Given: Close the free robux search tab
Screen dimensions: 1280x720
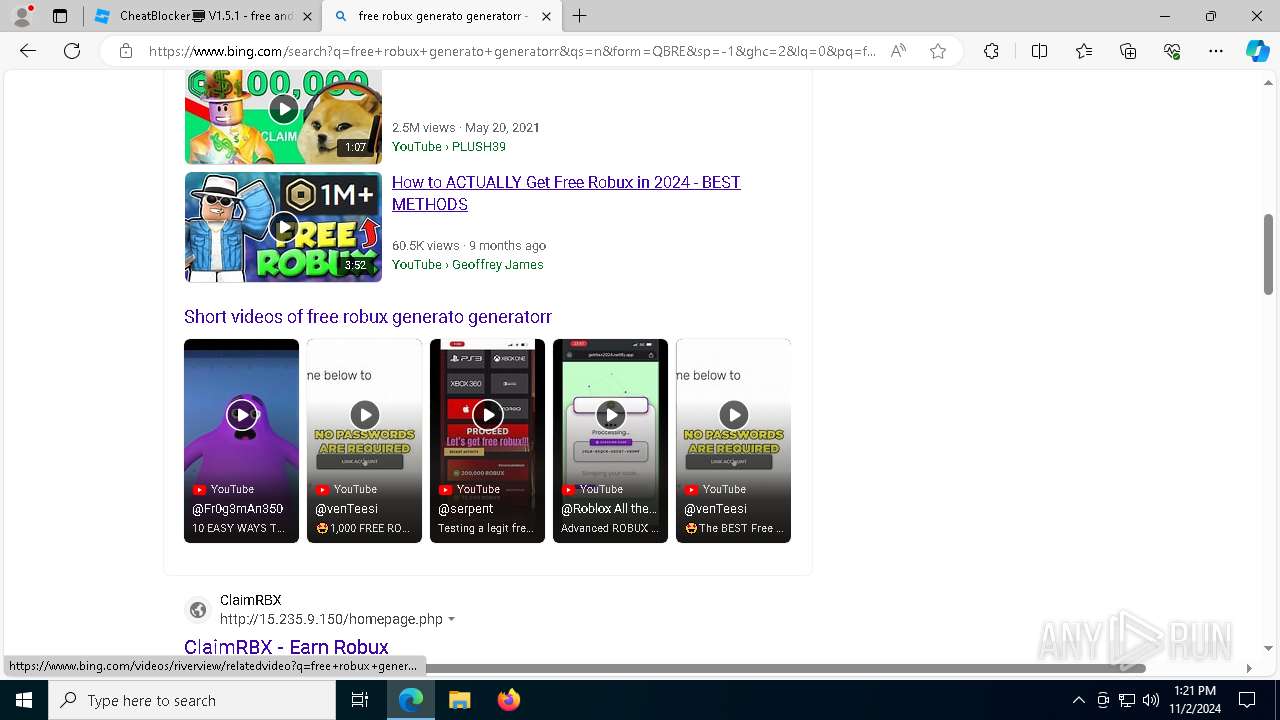Looking at the screenshot, I should (546, 16).
